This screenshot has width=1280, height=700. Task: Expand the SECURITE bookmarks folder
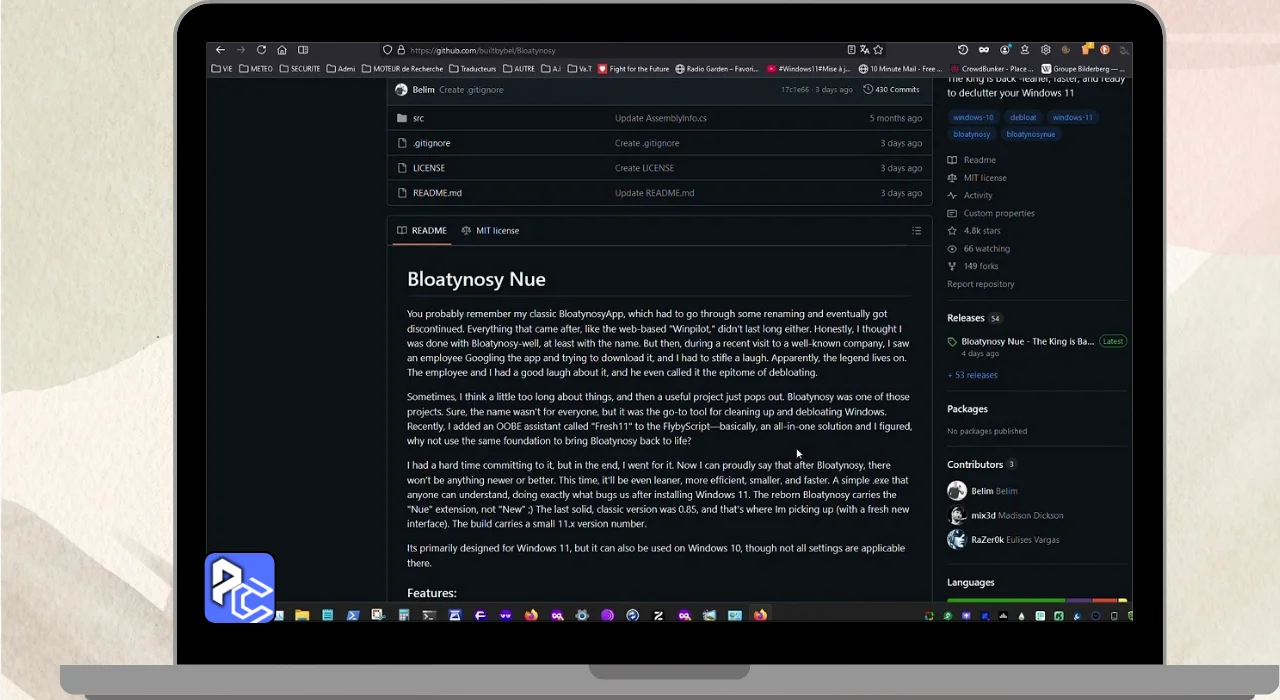[x=300, y=69]
